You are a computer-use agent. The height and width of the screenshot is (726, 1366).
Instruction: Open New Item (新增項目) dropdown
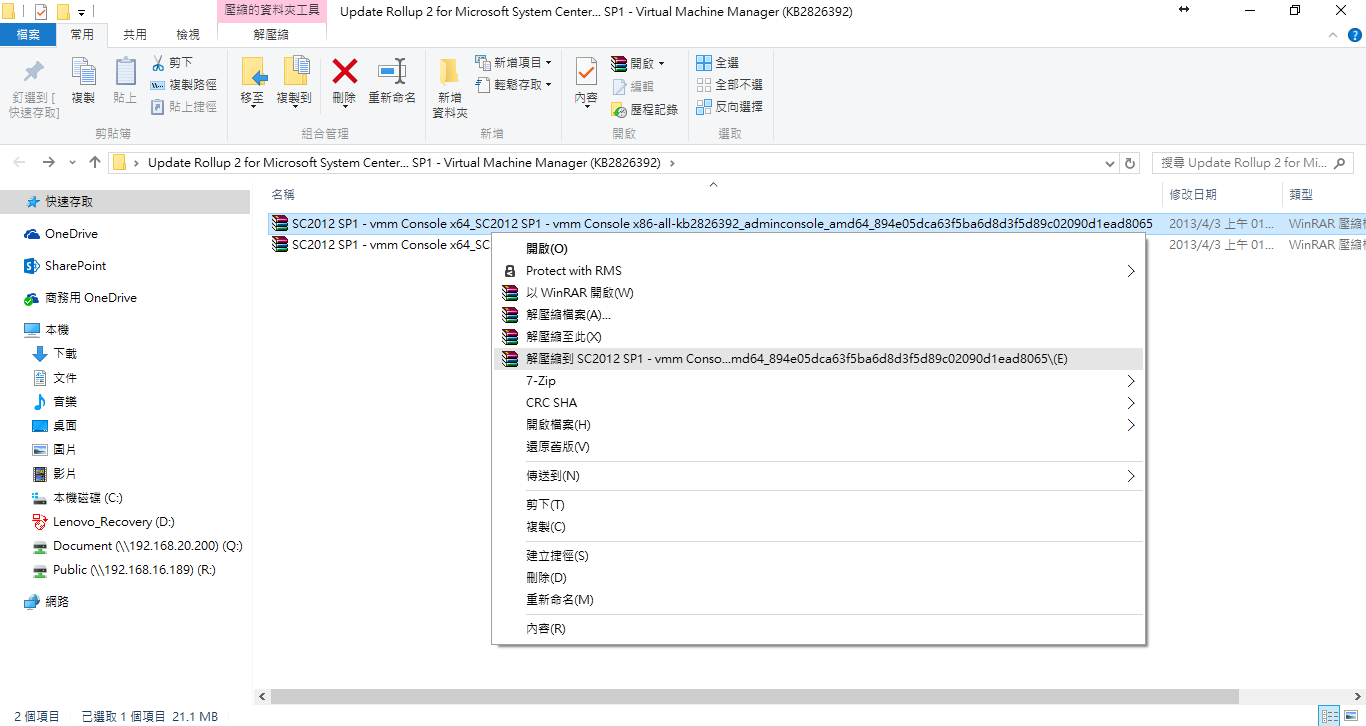(x=513, y=63)
